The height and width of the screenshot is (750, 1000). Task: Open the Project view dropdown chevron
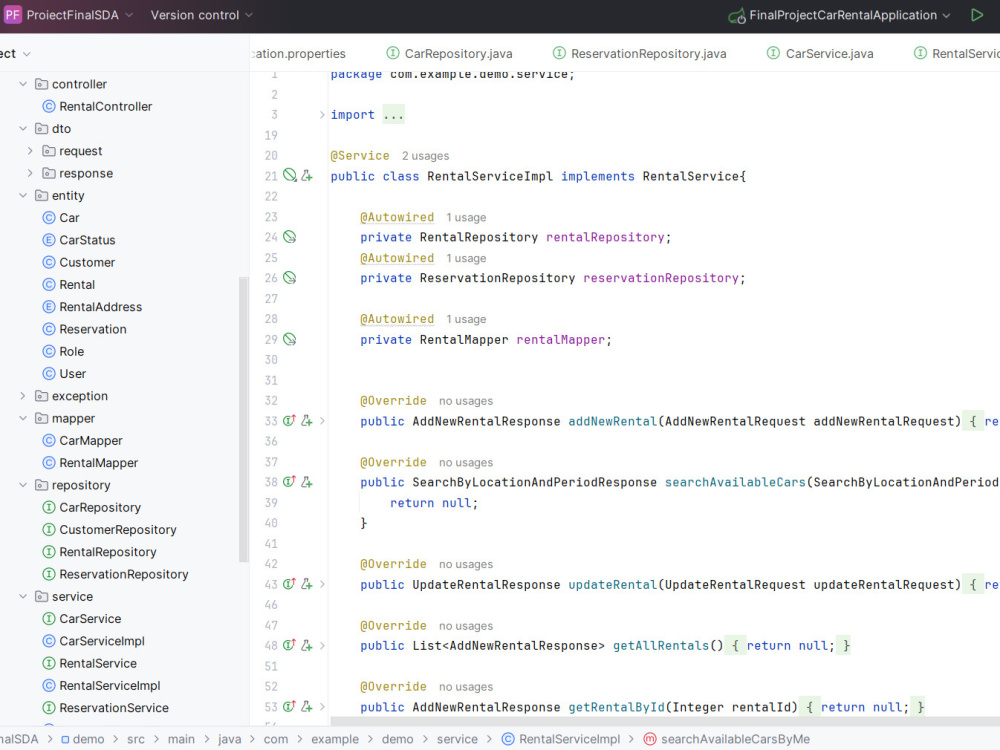(x=27, y=54)
